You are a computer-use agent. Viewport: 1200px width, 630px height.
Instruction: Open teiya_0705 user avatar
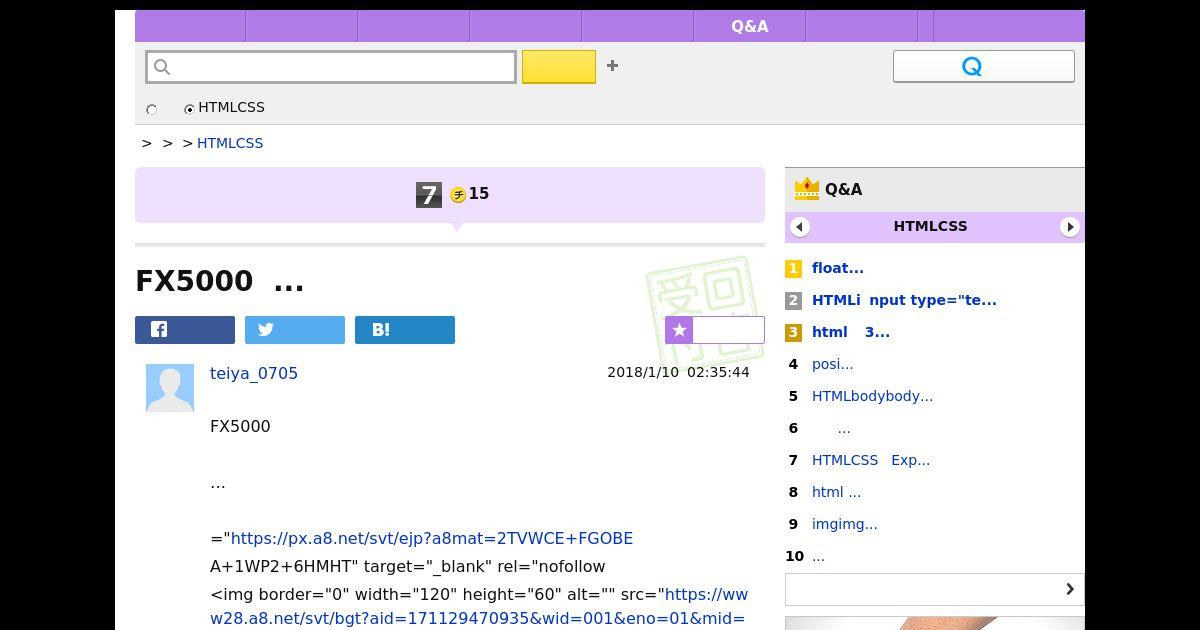point(170,388)
